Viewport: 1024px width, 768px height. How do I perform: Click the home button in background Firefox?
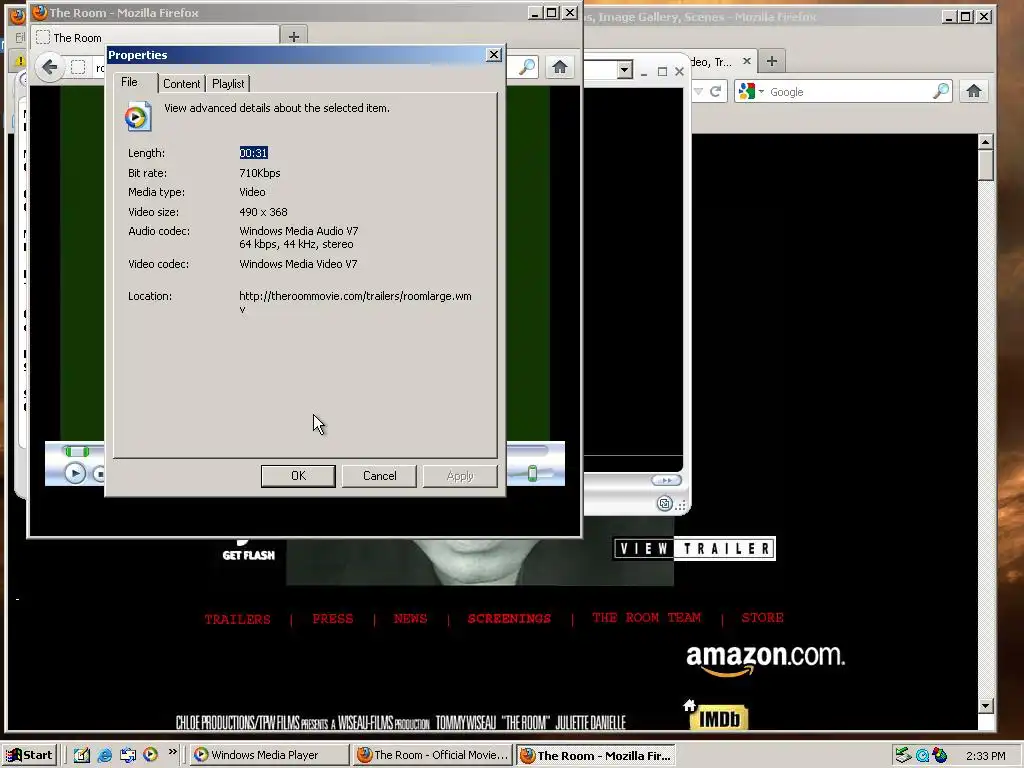[x=974, y=91]
